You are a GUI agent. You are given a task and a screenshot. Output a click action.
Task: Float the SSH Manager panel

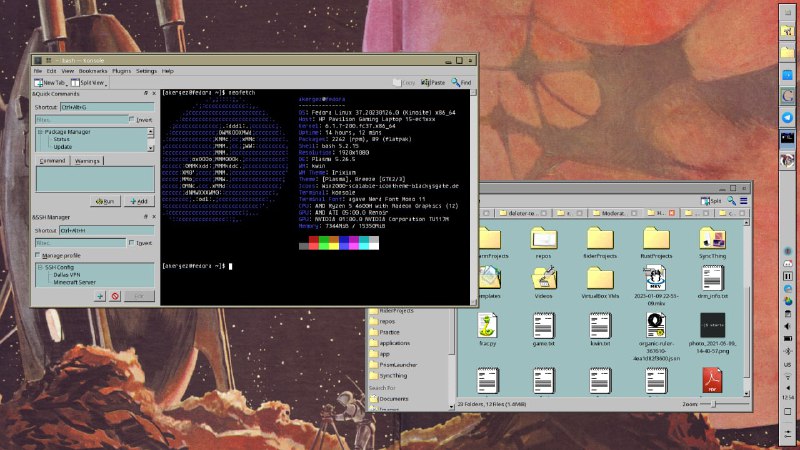click(145, 217)
